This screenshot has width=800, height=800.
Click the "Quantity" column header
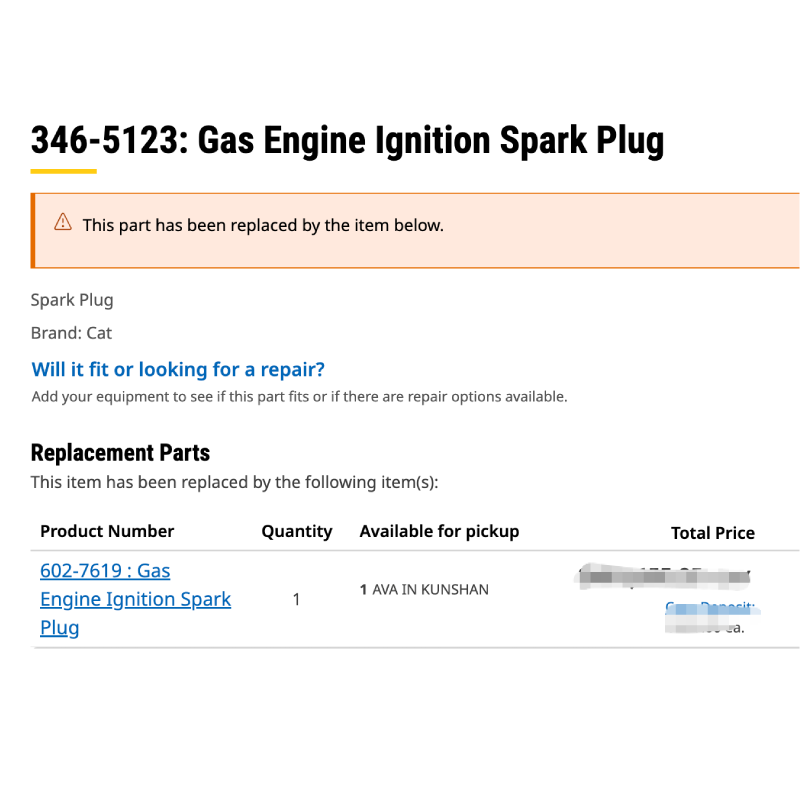point(297,531)
